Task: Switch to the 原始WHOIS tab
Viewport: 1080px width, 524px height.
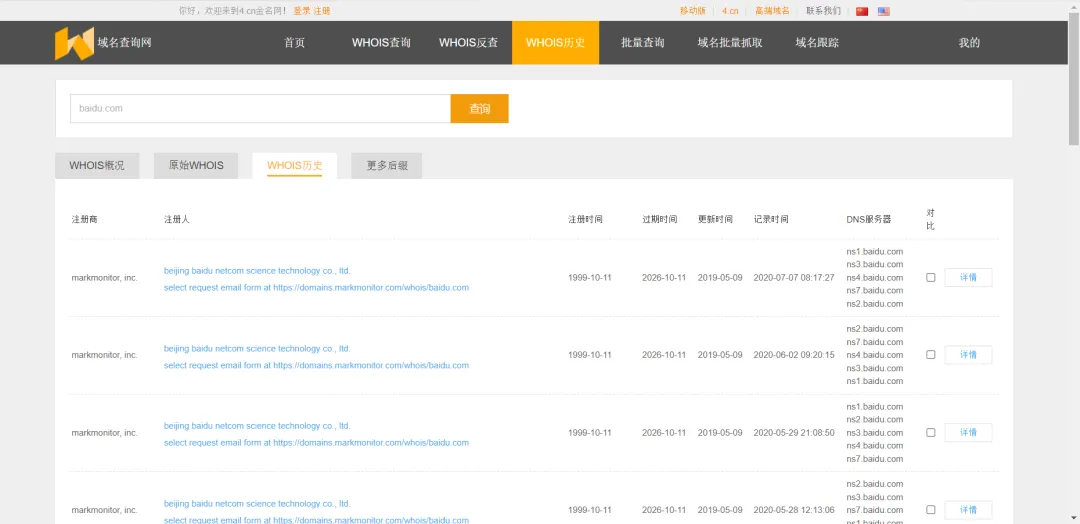Action: point(196,166)
